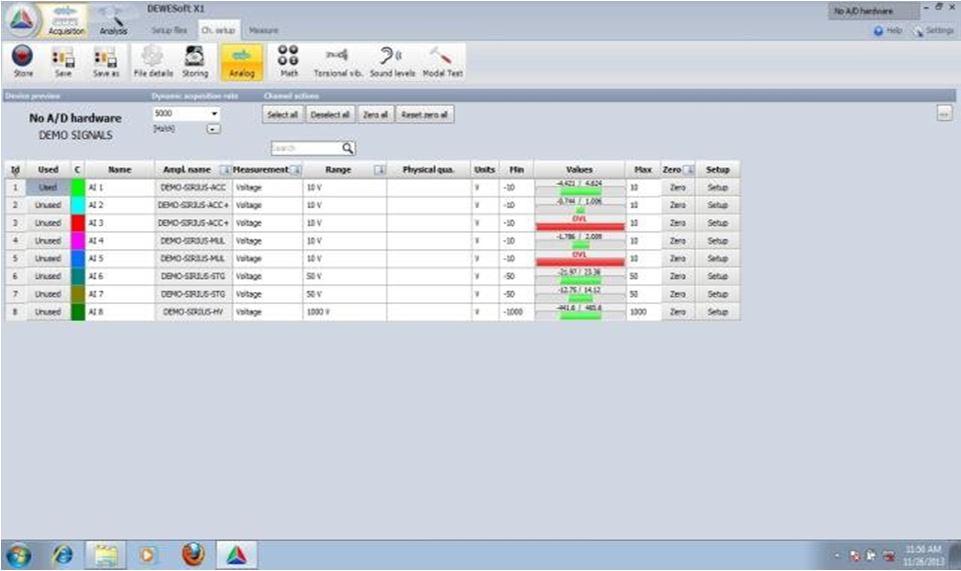Click Reset zero all button
The height and width of the screenshot is (571, 961).
(425, 115)
